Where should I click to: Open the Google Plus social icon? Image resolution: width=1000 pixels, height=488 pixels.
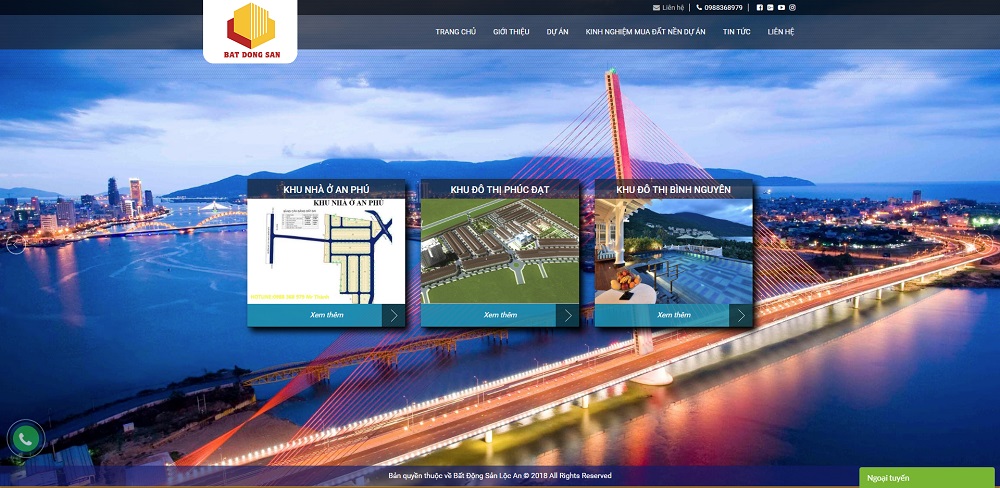[x=770, y=8]
